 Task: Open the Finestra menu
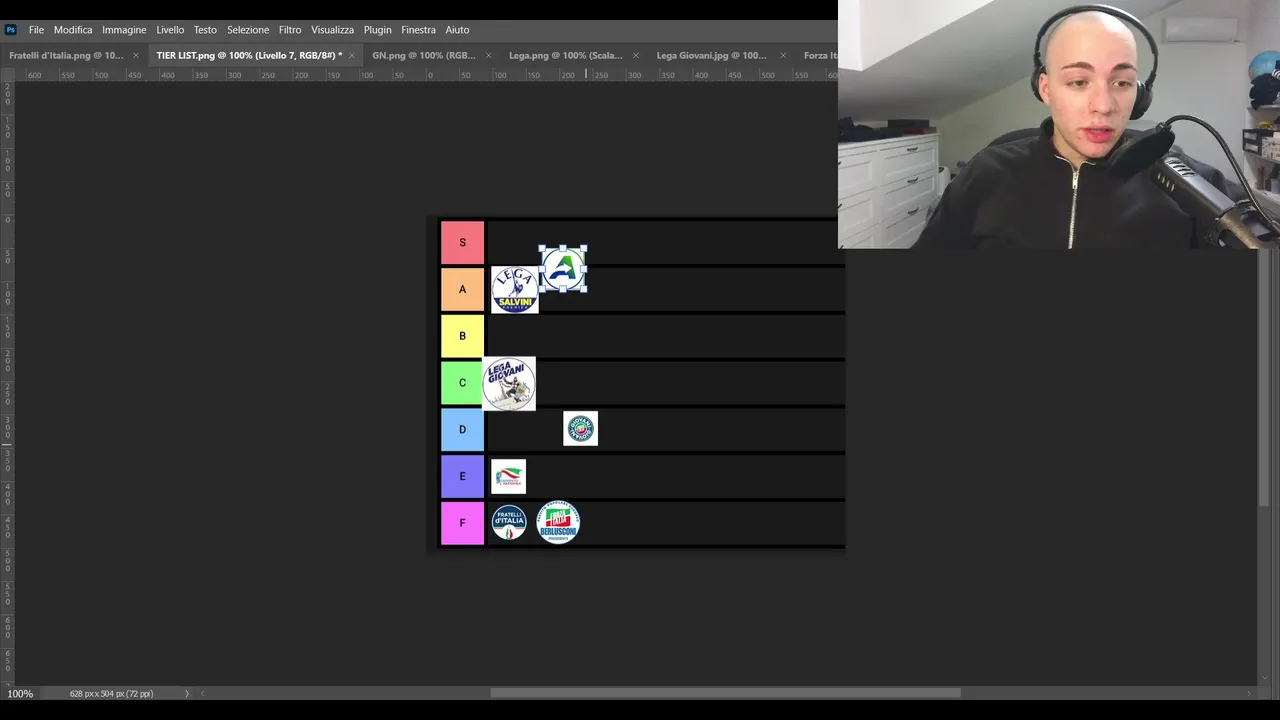pos(418,30)
